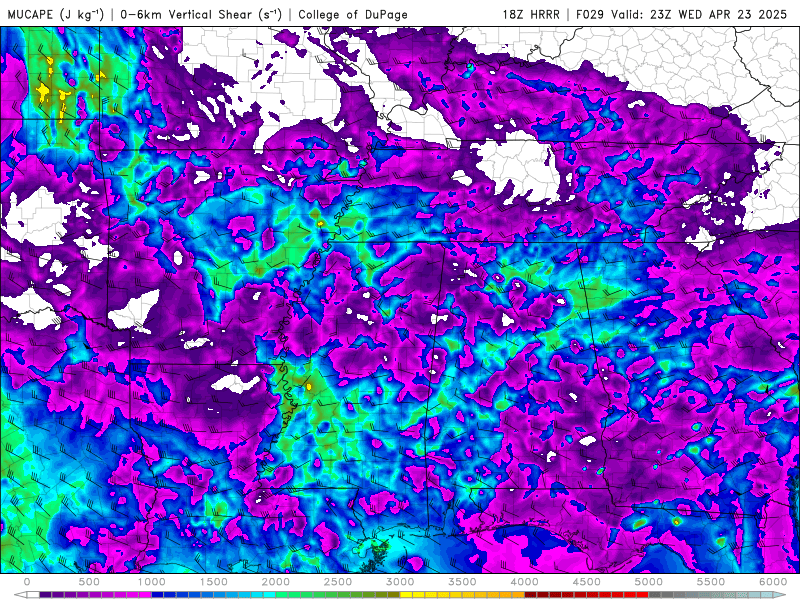The width and height of the screenshot is (800, 600).
Task: Click the 6000 colorbar tick label
Action: (x=773, y=582)
